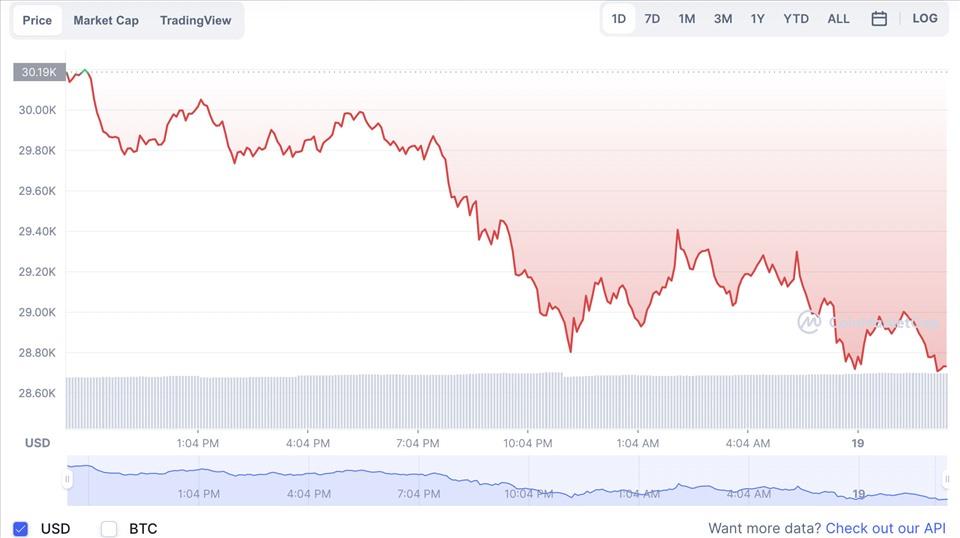
Task: Click the 30.19K price label
Action: pyautogui.click(x=39, y=72)
